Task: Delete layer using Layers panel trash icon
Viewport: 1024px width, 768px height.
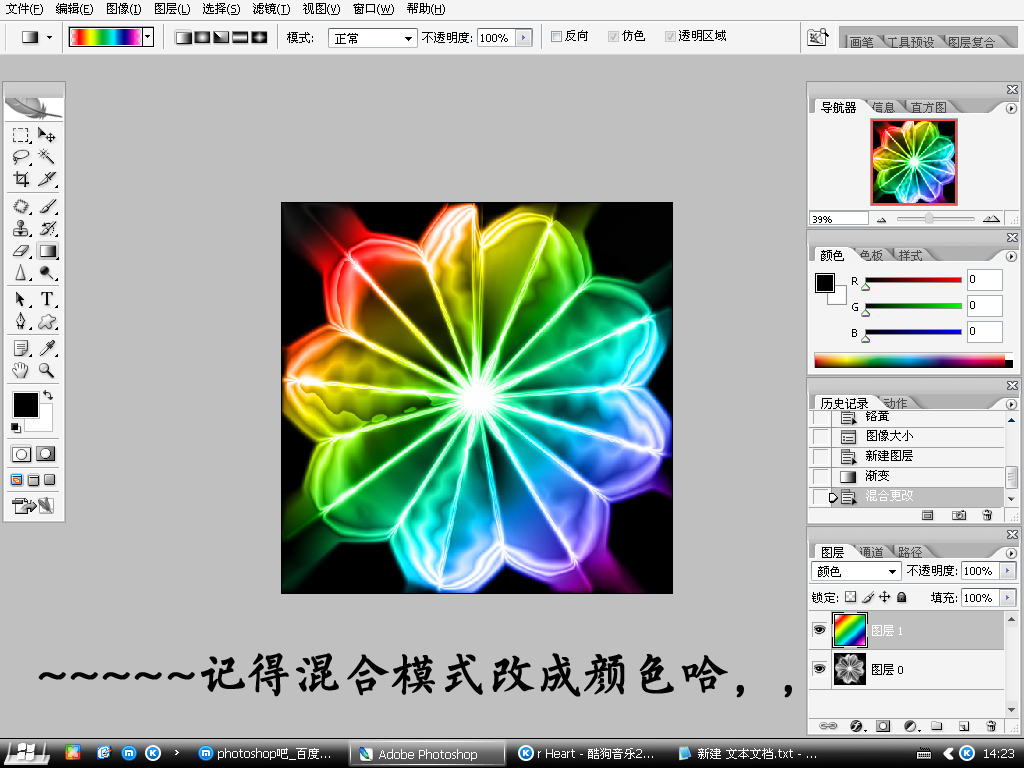Action: click(x=990, y=725)
